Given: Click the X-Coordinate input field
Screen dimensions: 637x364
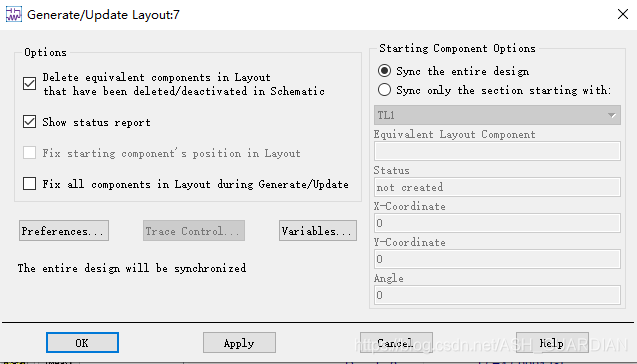Looking at the screenshot, I should pos(497,223).
